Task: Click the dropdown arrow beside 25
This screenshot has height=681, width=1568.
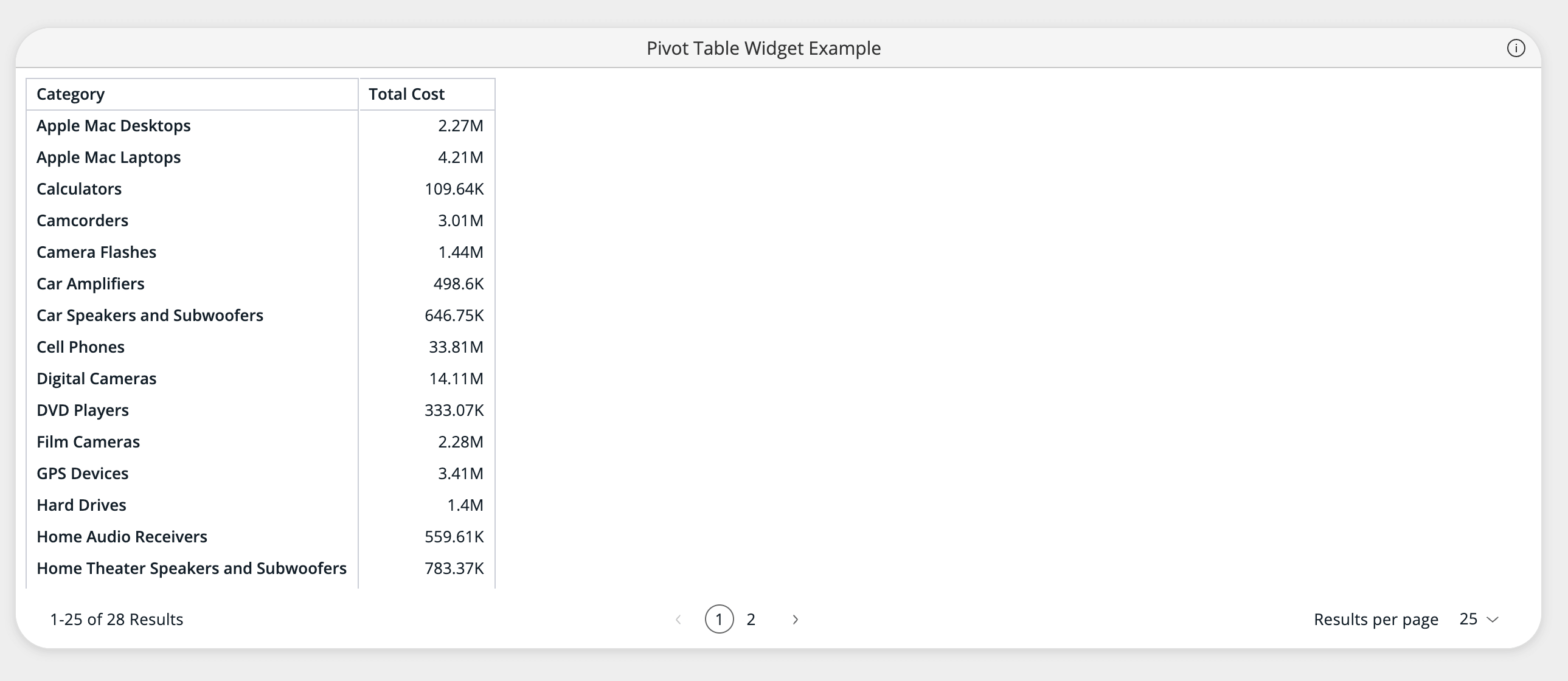Action: click(1493, 620)
